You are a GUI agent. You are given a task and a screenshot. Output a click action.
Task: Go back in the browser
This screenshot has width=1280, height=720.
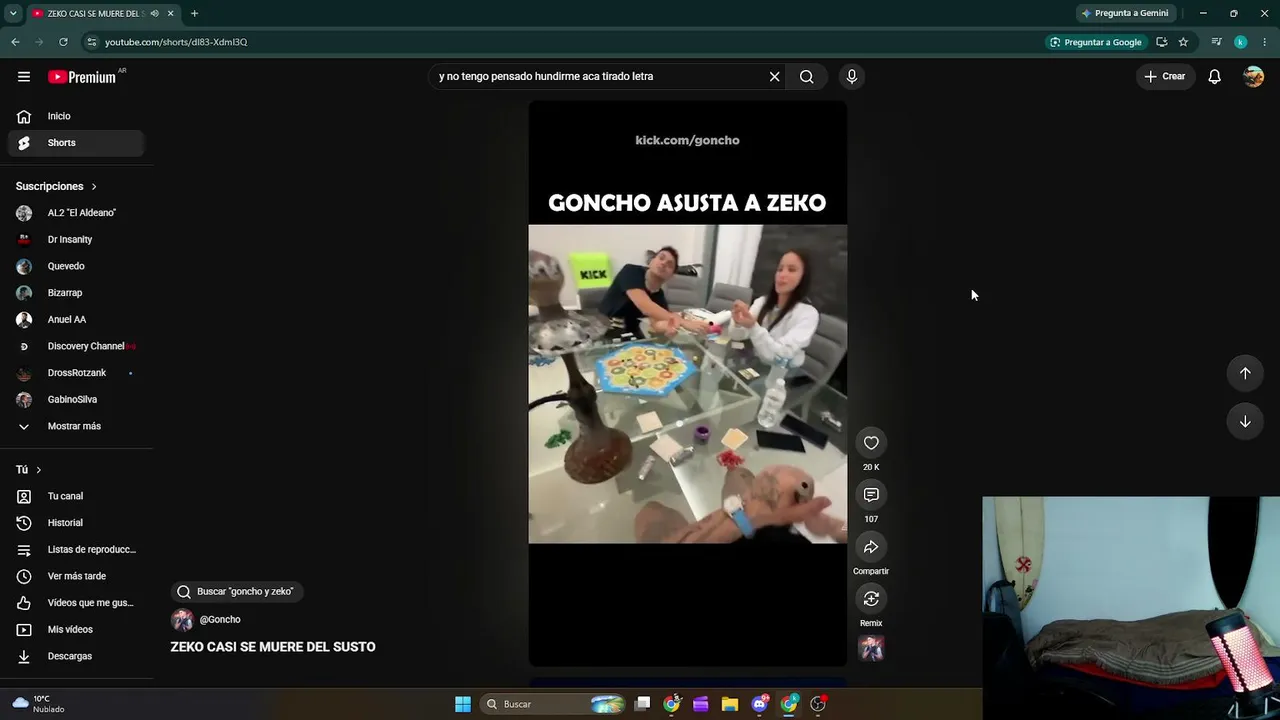pyautogui.click(x=15, y=42)
